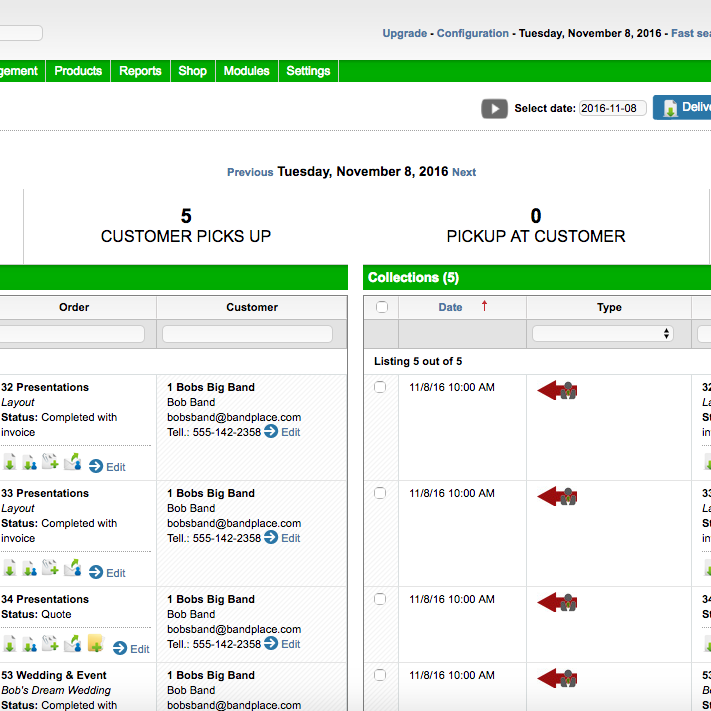Click customer download icon under order 34
This screenshot has height=711, width=711.
tap(30, 645)
